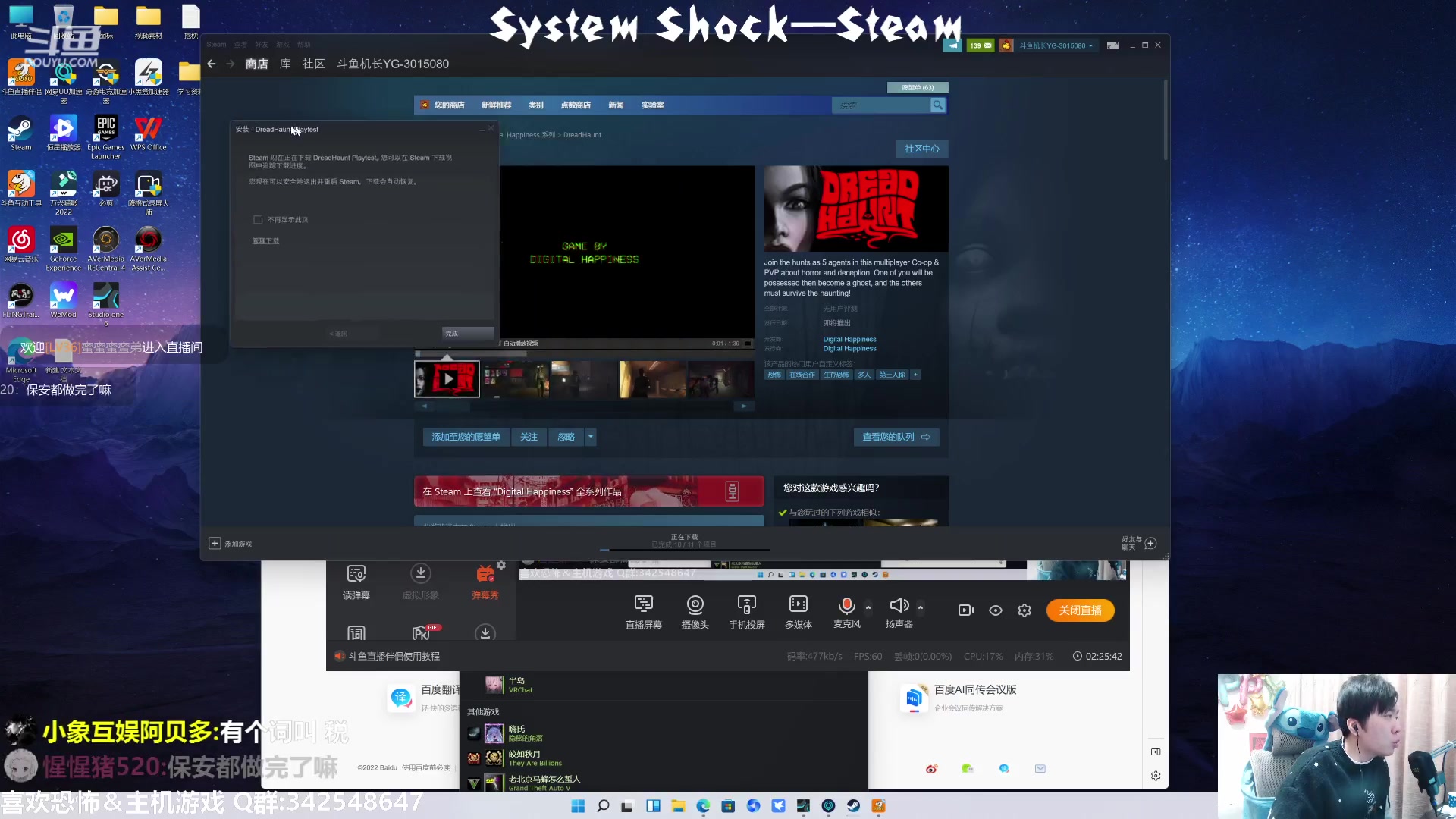Screen dimensions: 1456x819
Task: Launch Epic Games Launcher desktop icon
Action: click(x=106, y=137)
